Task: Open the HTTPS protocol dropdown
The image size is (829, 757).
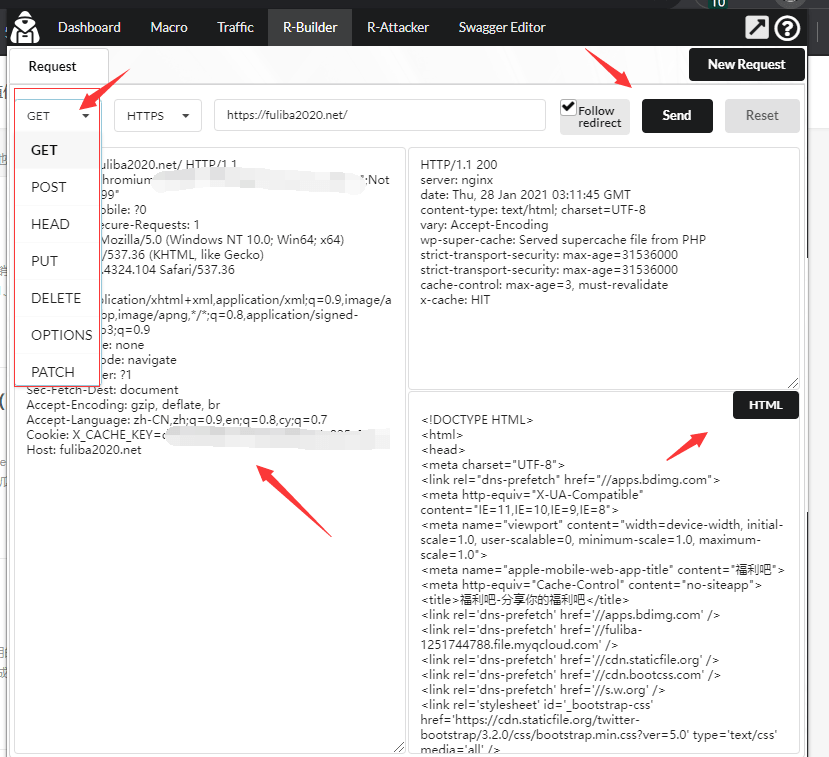Action: point(158,116)
